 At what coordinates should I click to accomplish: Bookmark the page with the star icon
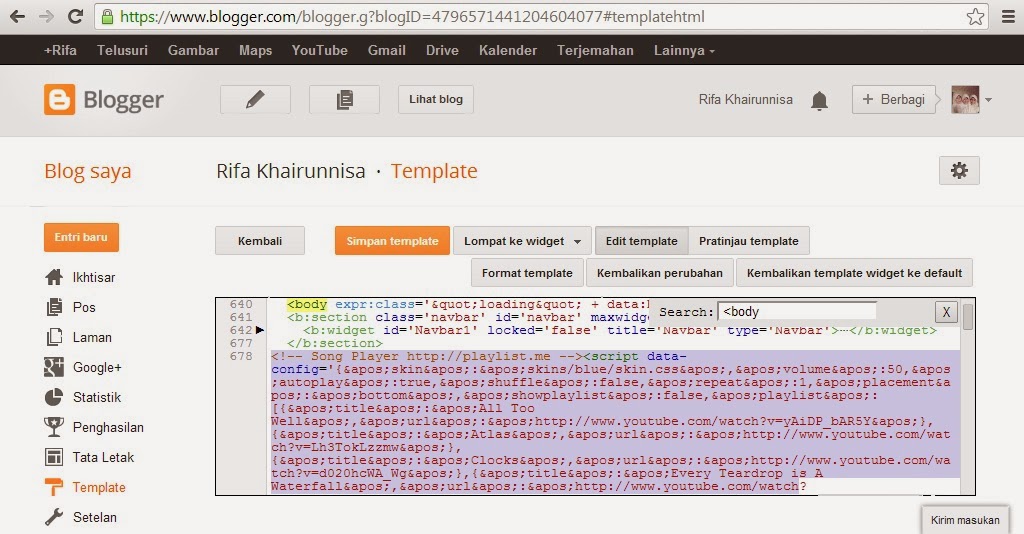975,16
